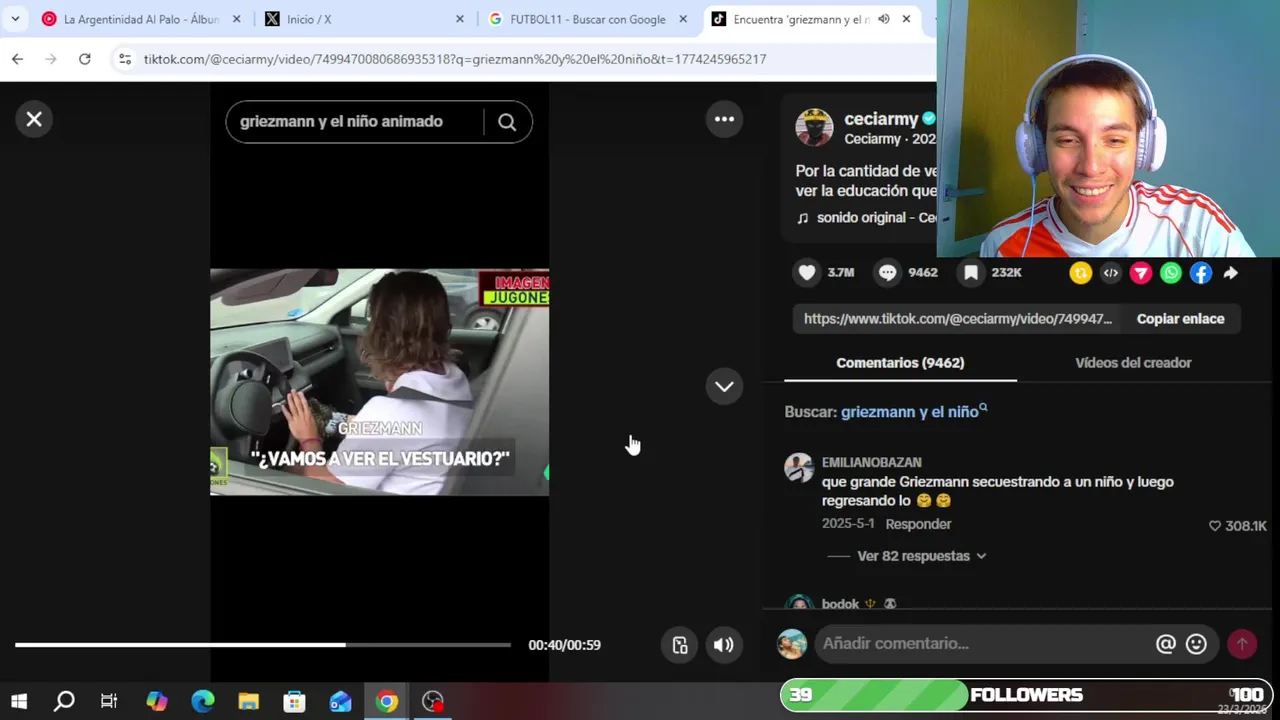This screenshot has width=1280, height=720.
Task: Insert a mention with @ icon
Action: tap(1166, 644)
